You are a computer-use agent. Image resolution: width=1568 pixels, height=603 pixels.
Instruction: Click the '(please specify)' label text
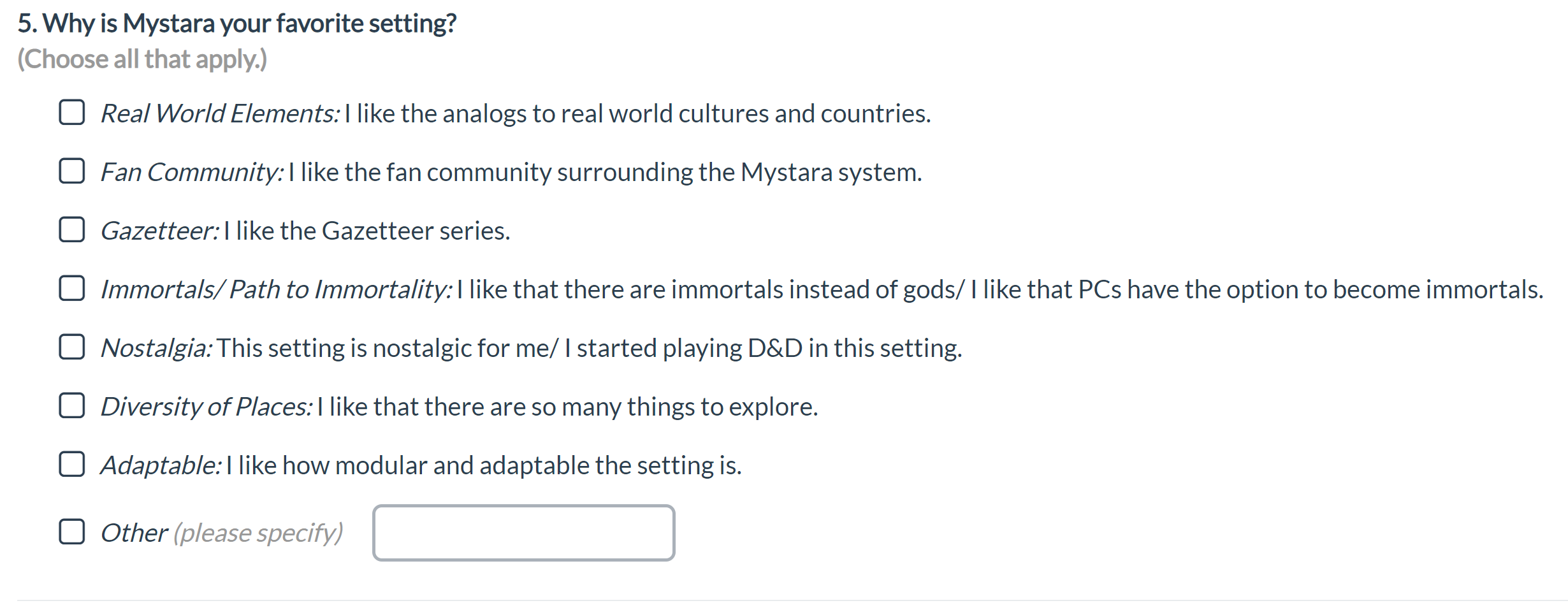[x=258, y=533]
